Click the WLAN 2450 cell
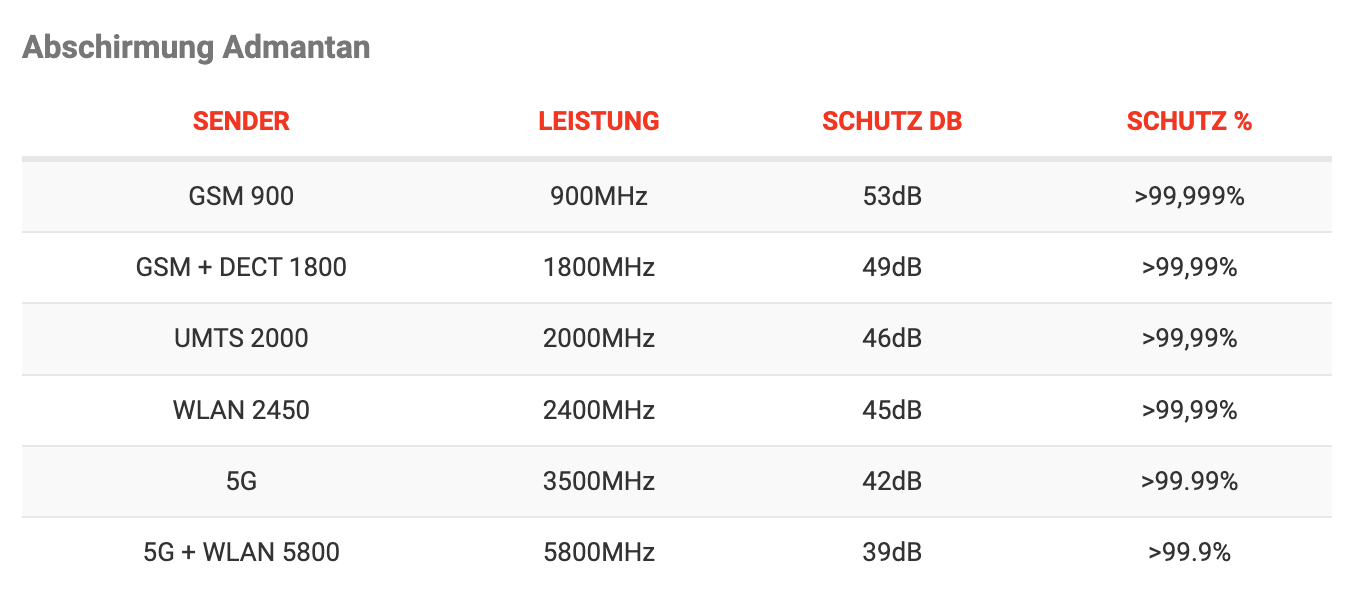The height and width of the screenshot is (616, 1352). coord(241,410)
